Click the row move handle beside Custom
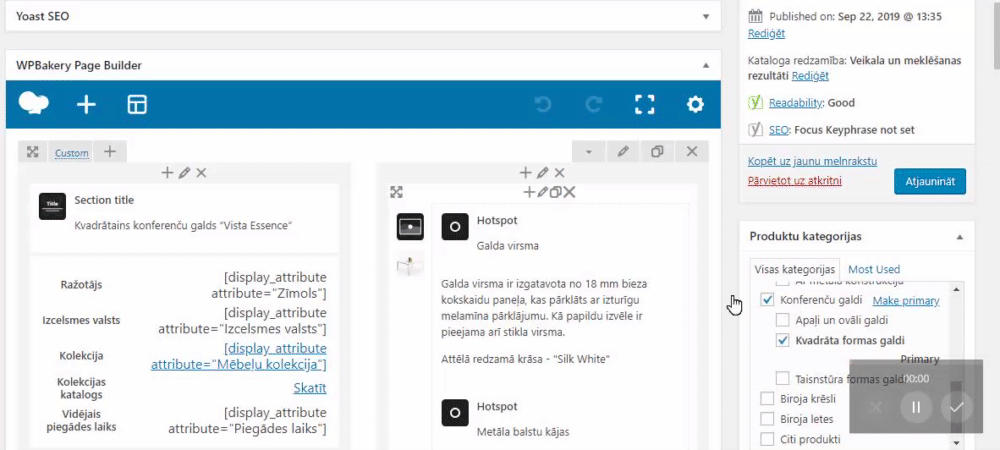 (33, 152)
